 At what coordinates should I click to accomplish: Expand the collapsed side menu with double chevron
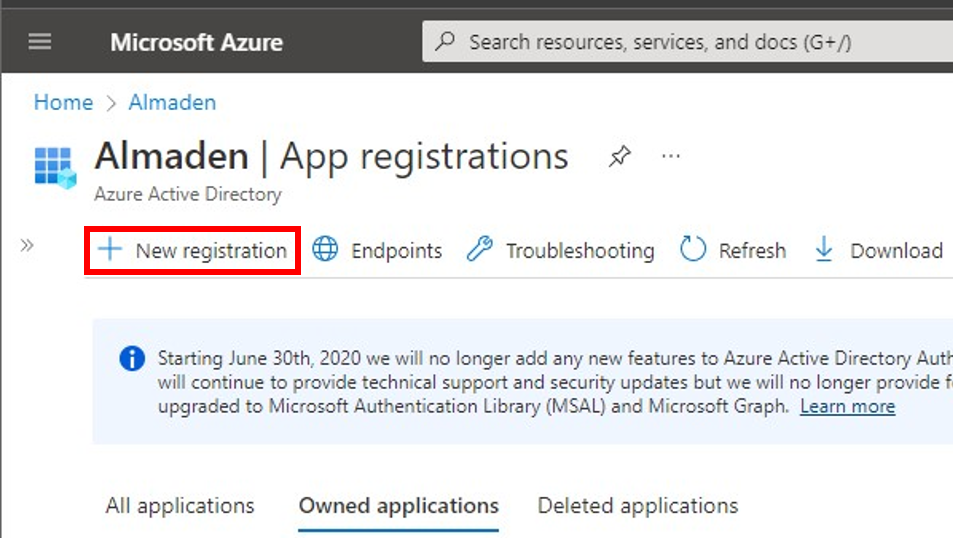tap(27, 245)
